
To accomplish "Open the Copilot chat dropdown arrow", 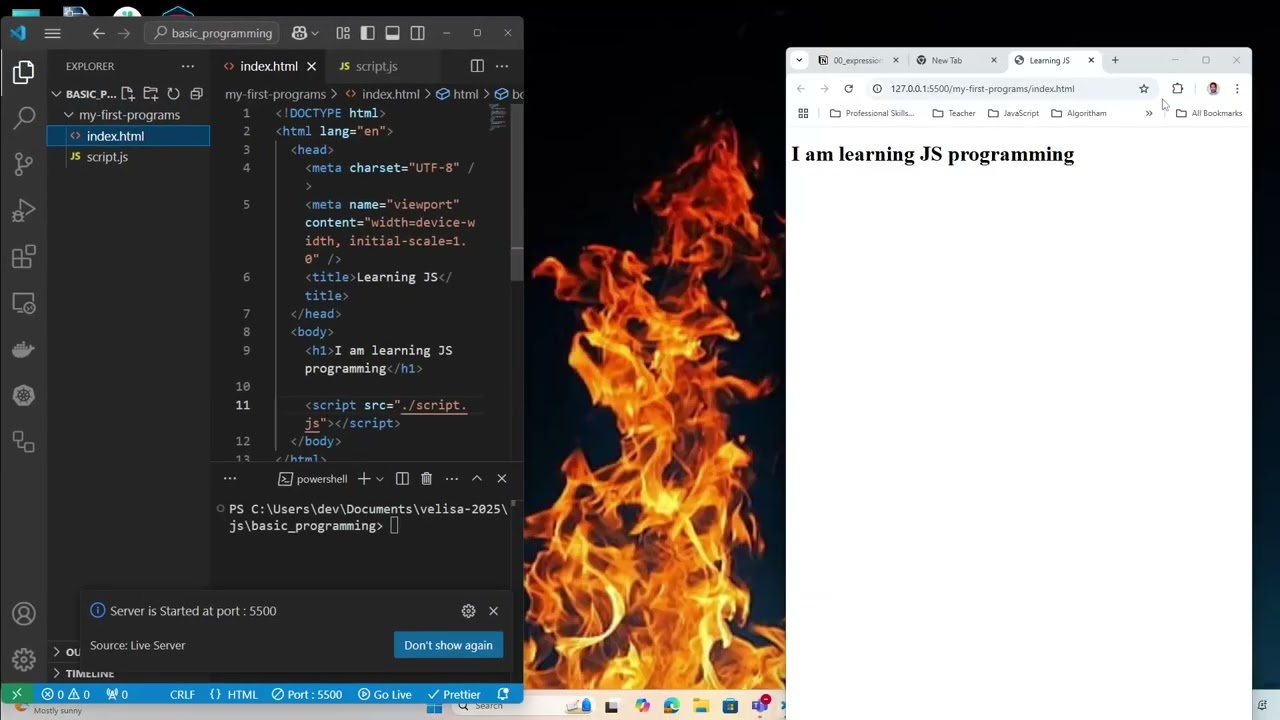I will coord(315,33).
